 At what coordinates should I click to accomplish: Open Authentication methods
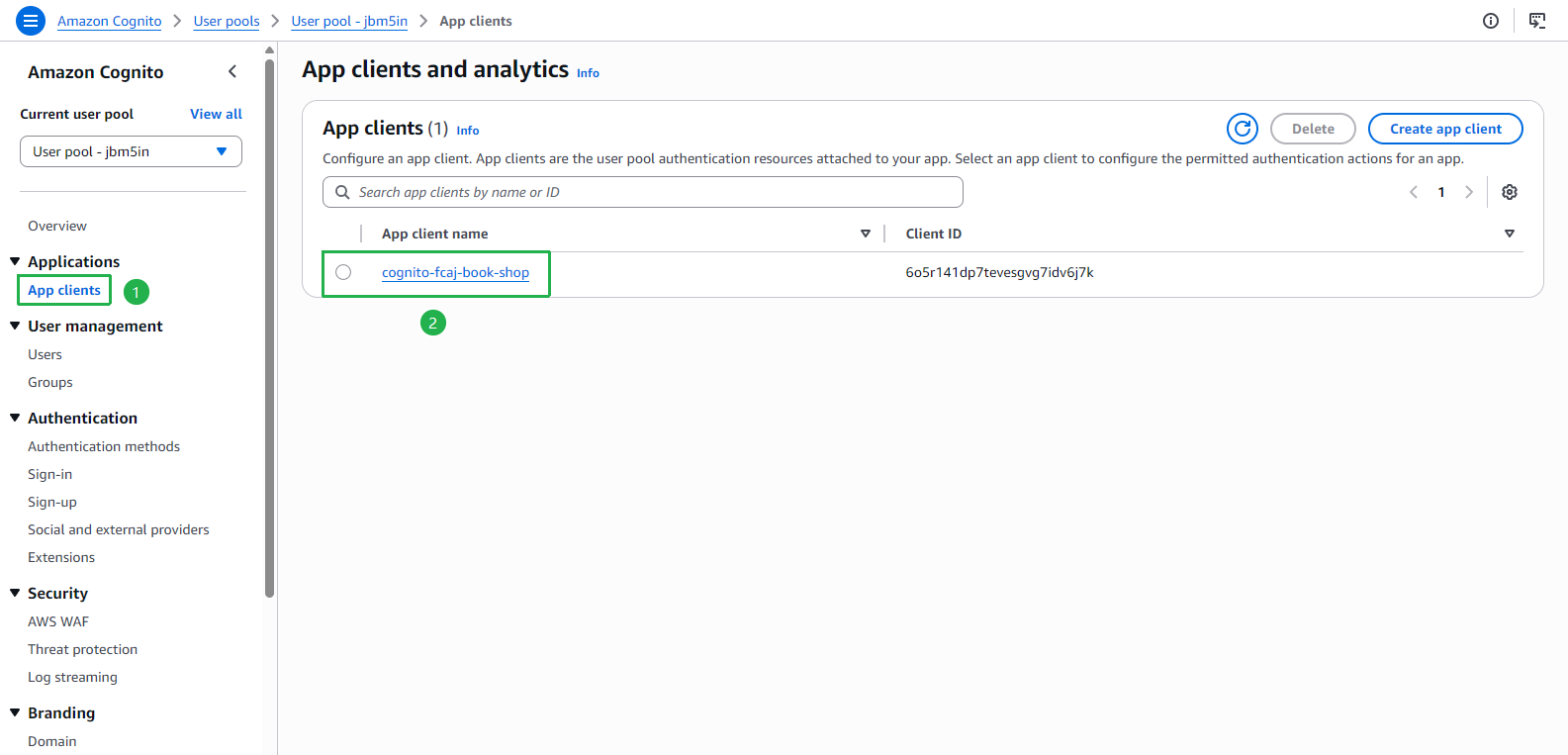pyautogui.click(x=104, y=446)
